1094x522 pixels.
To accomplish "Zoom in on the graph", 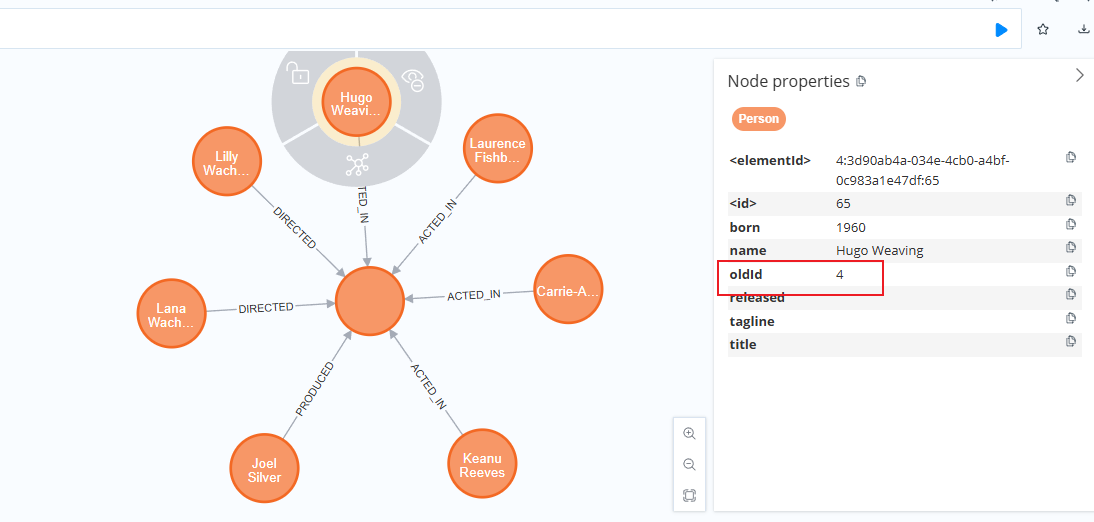I will click(x=689, y=433).
